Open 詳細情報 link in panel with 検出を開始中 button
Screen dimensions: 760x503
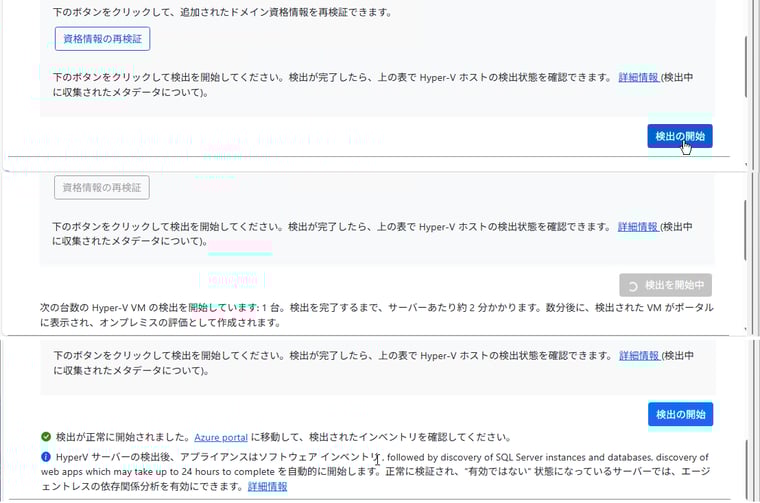tap(638, 226)
